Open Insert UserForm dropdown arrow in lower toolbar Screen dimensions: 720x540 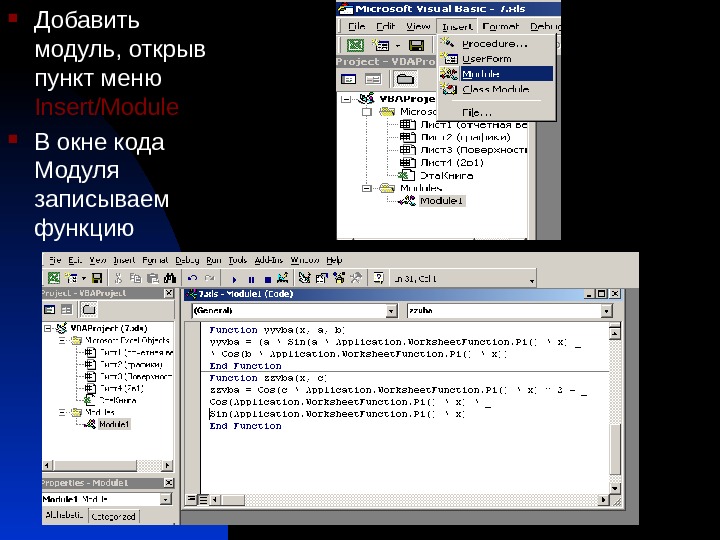(x=84, y=278)
